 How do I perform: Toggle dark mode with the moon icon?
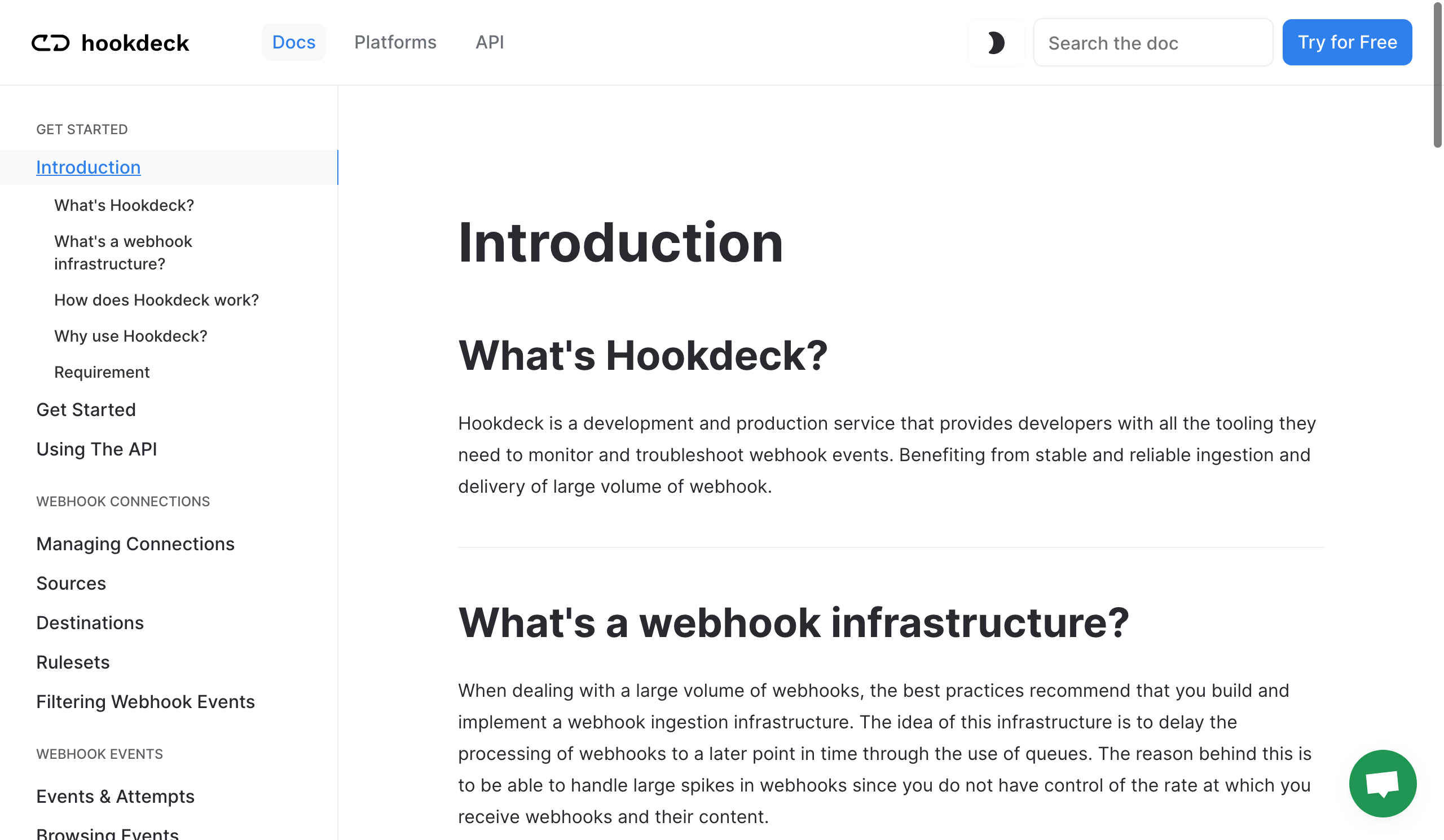tap(996, 43)
